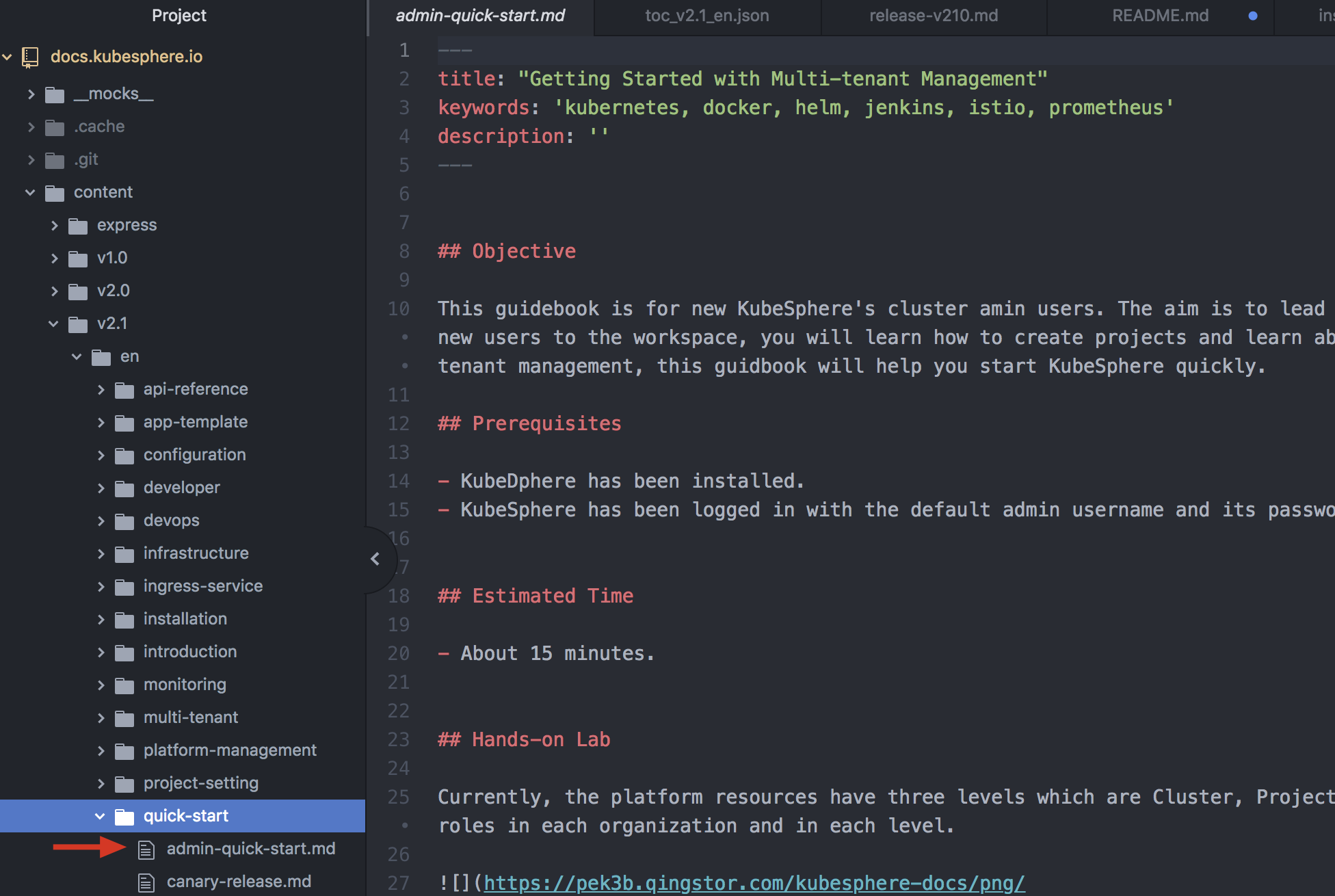
Task: Click the quick-start folder icon
Action: [124, 817]
